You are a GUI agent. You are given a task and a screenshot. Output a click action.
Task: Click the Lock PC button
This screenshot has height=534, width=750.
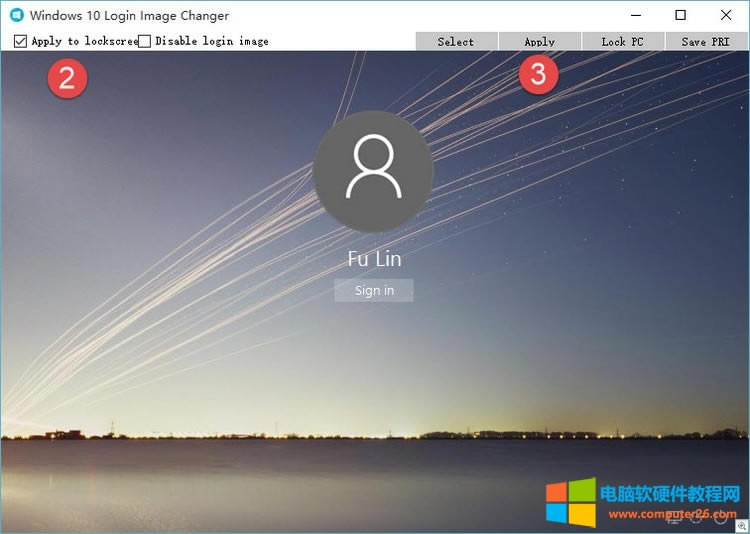[x=623, y=42]
